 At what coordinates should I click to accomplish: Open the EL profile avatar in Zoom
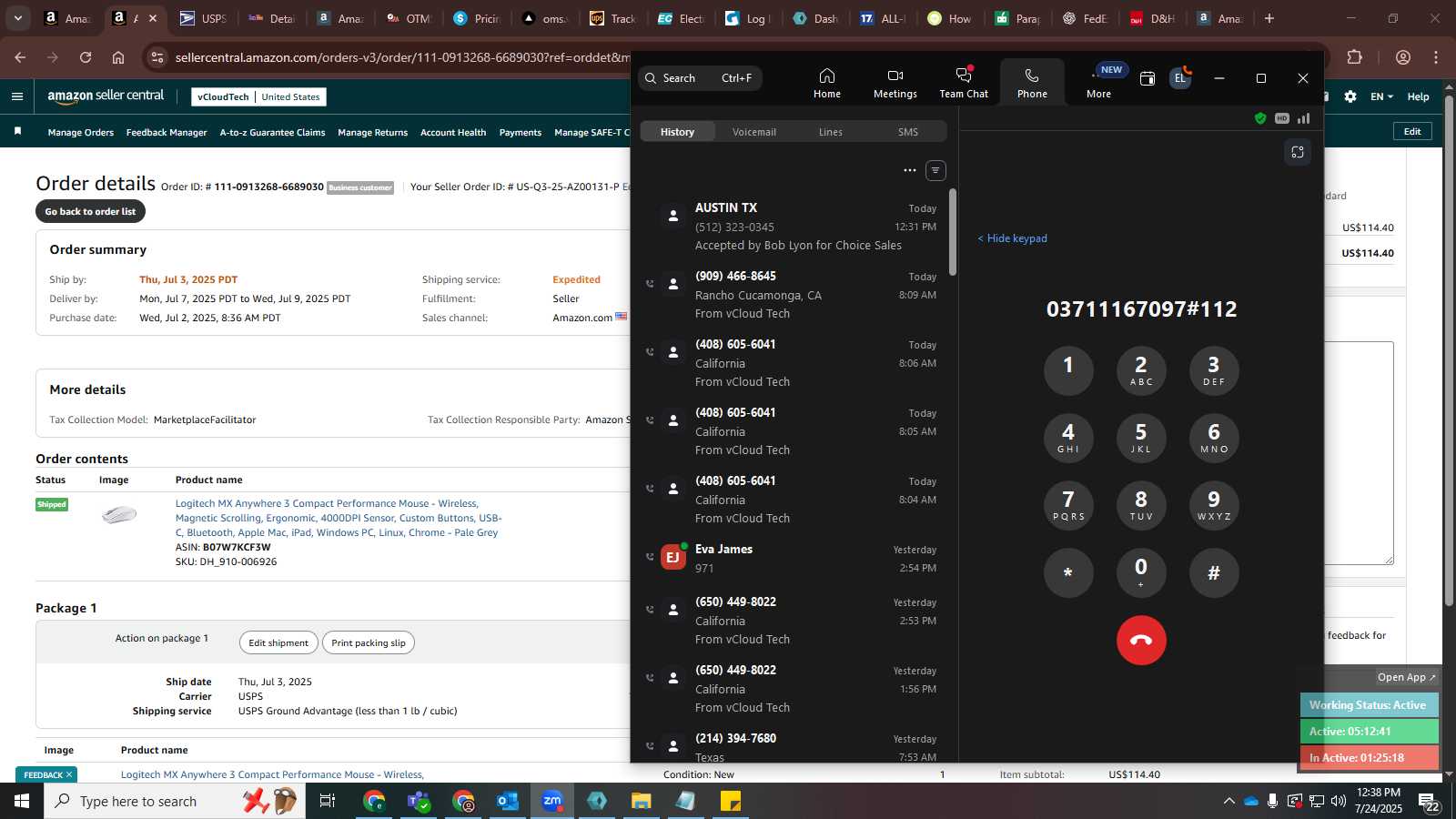click(x=1180, y=78)
